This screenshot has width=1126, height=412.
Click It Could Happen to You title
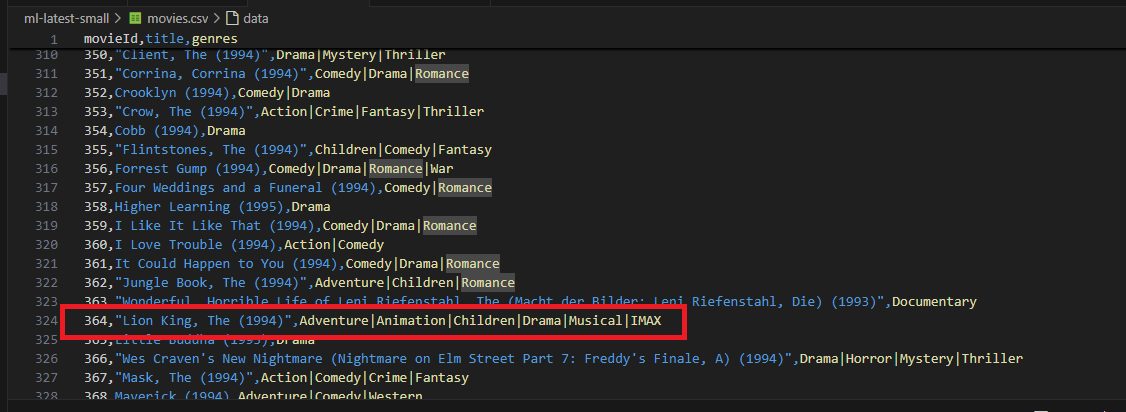pos(226,264)
